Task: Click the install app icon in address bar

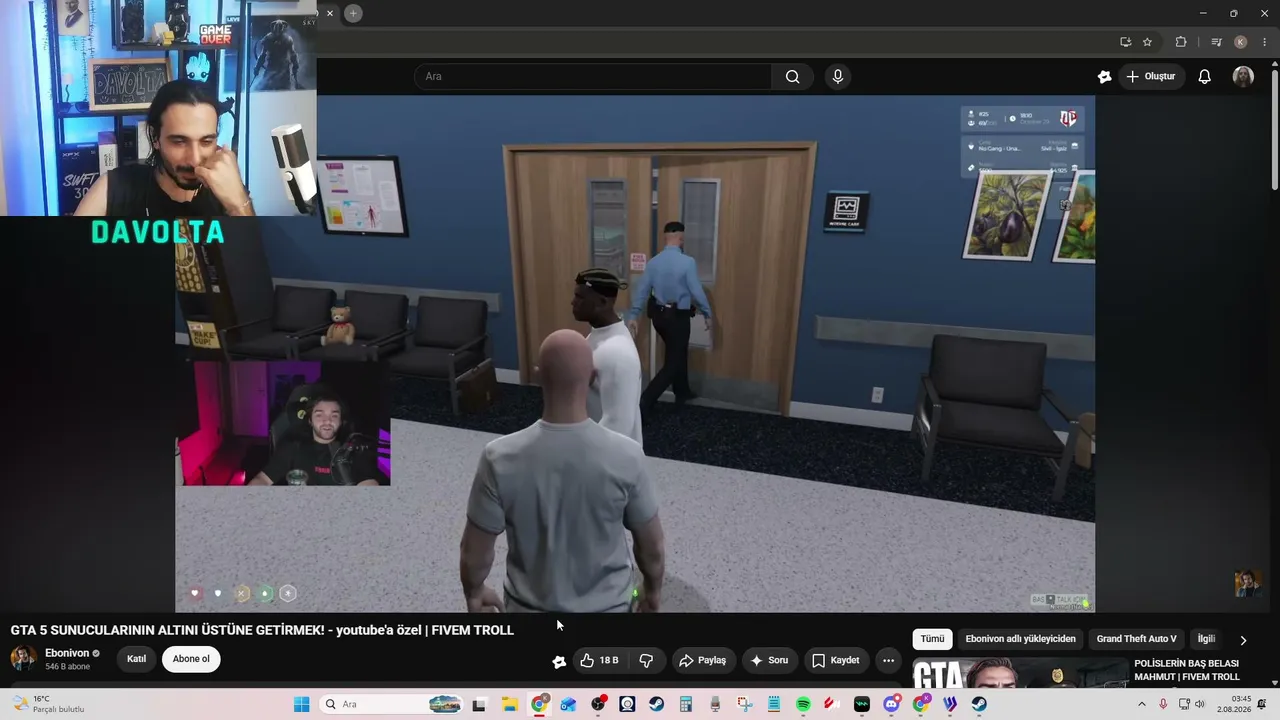Action: tap(1125, 42)
